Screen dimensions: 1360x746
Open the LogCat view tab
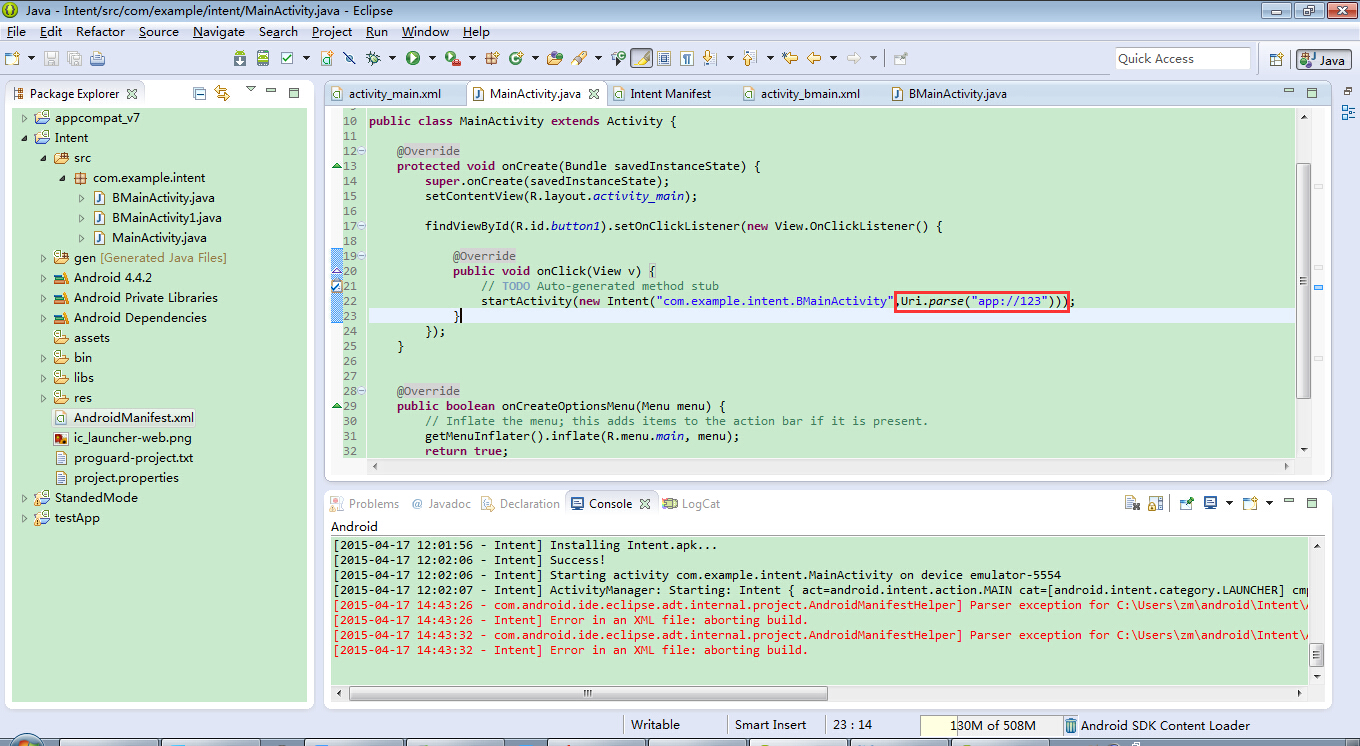(691, 504)
